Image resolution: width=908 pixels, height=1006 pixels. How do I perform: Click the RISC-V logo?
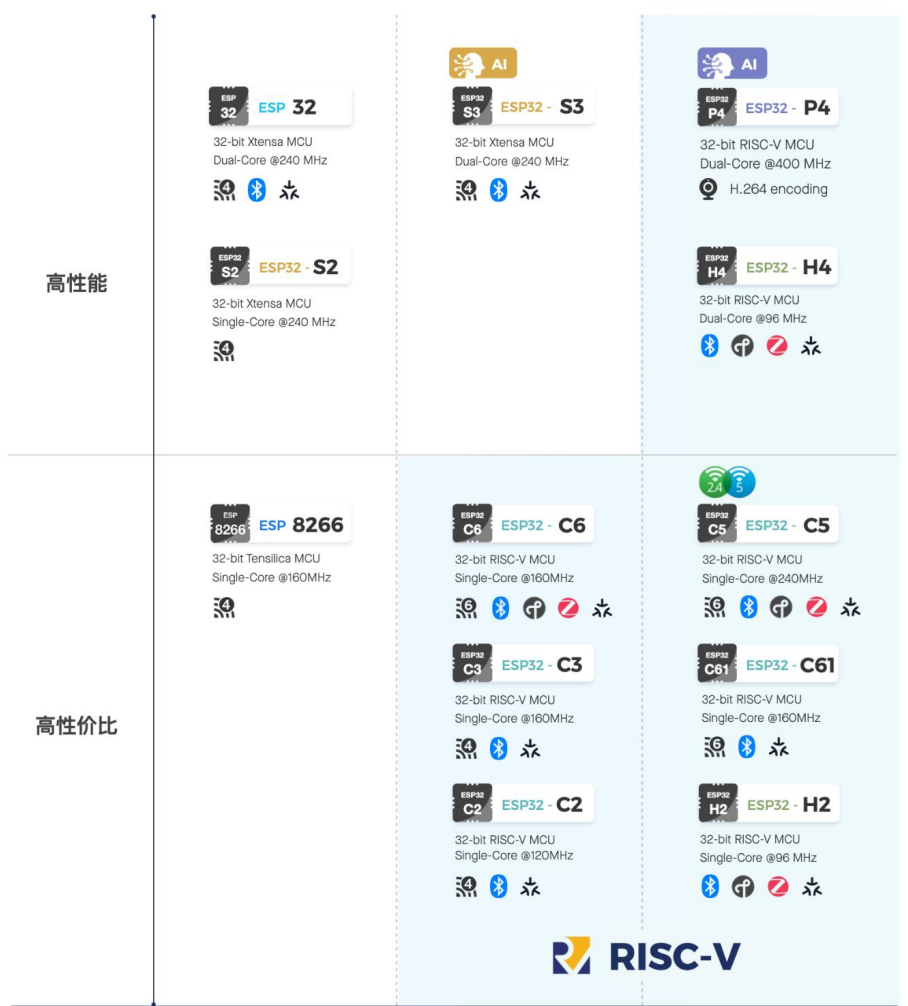pyautogui.click(x=647, y=956)
